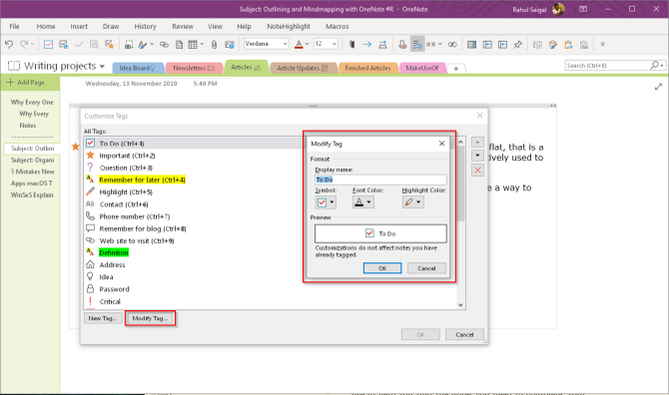Viewport: 669px width, 395px height.
Task: Open the font name Verdana dropdown
Action: [285, 44]
